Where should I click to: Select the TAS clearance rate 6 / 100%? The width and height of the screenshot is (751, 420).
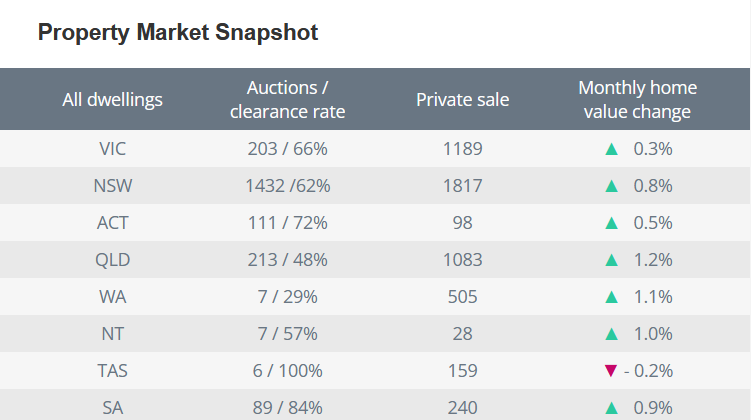tap(288, 371)
